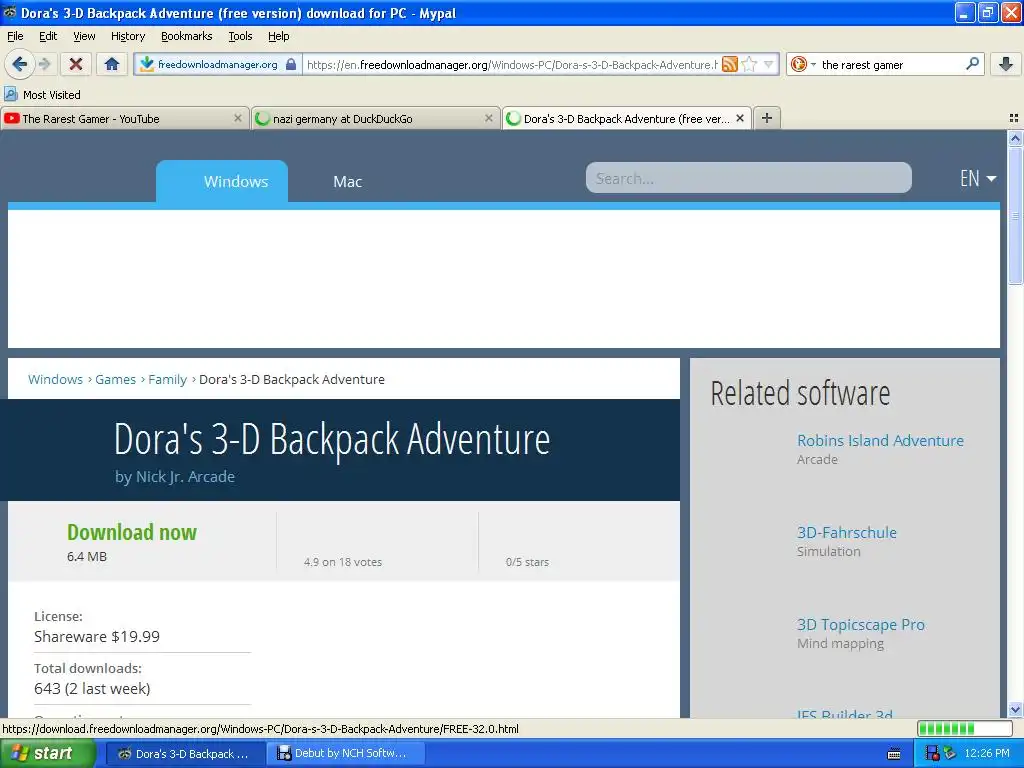1024x768 pixels.
Task: Open the File menu
Action: coord(15,36)
